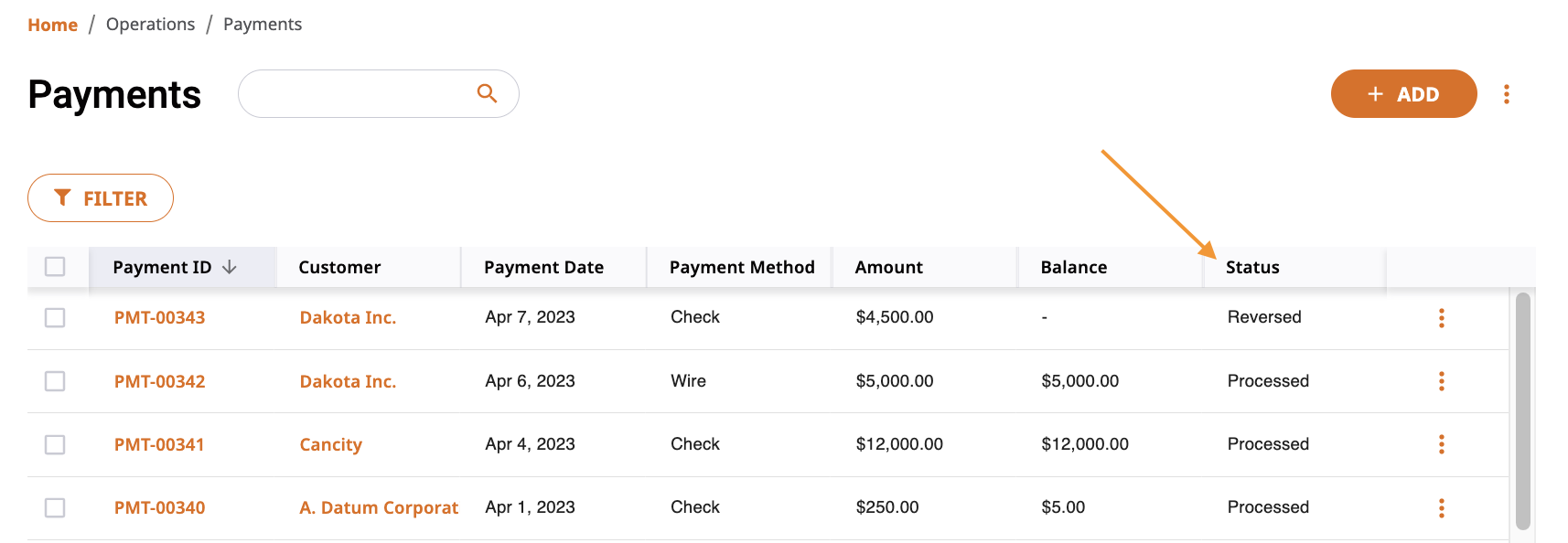Open Dakota Inc. customer in PMT-00343 row
1568x543 pixels.
pyautogui.click(x=348, y=317)
